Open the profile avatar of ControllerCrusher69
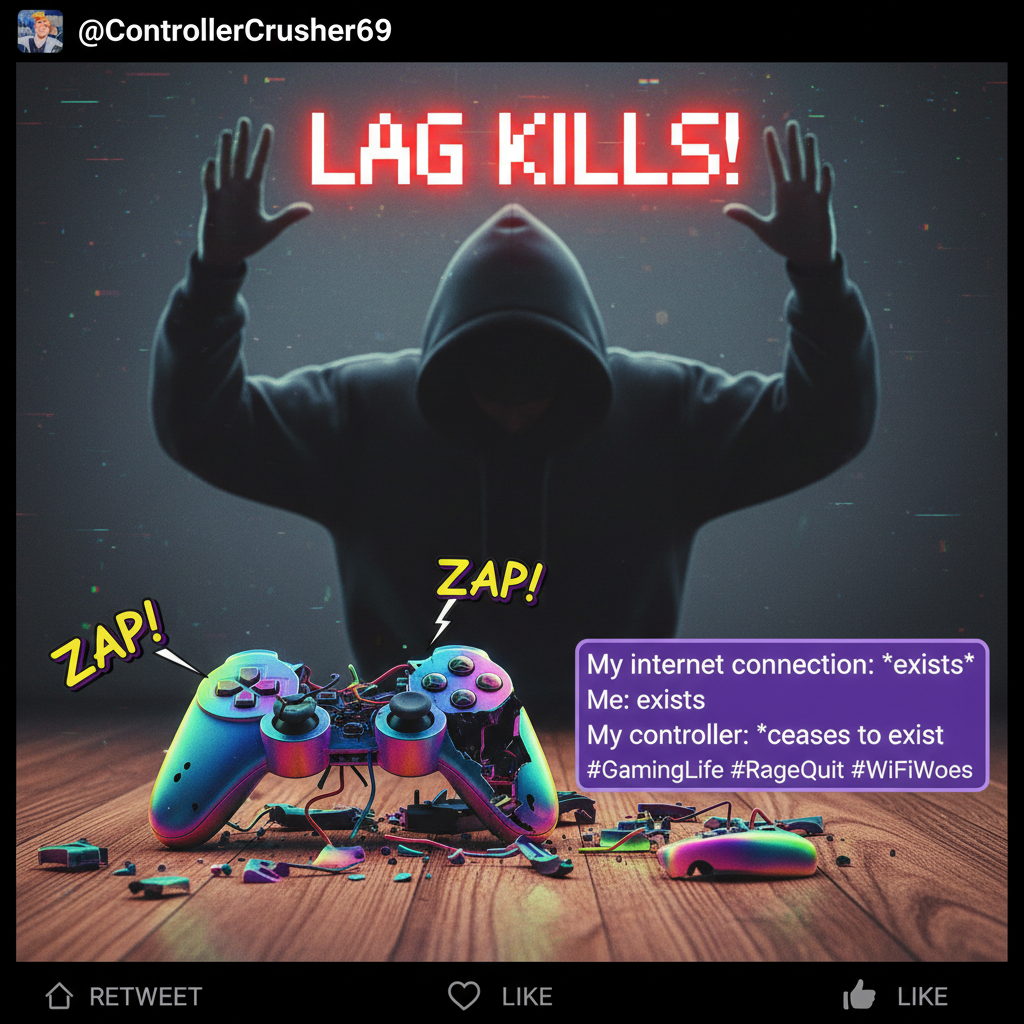This screenshot has height=1024, width=1024. 40,31
